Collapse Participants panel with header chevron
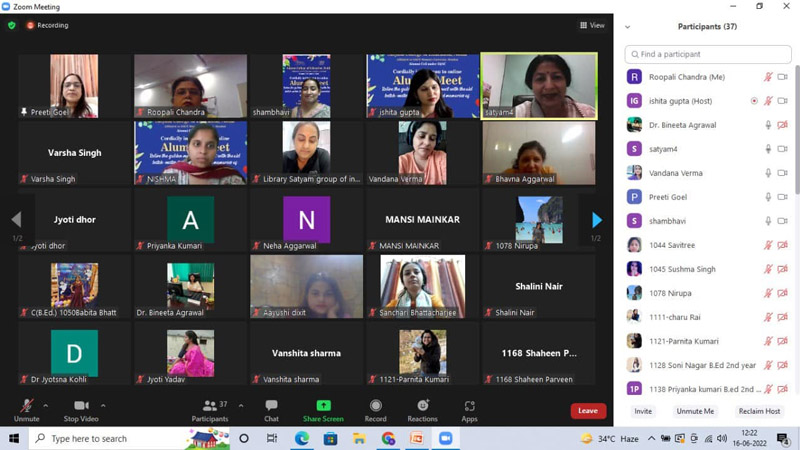 point(628,27)
